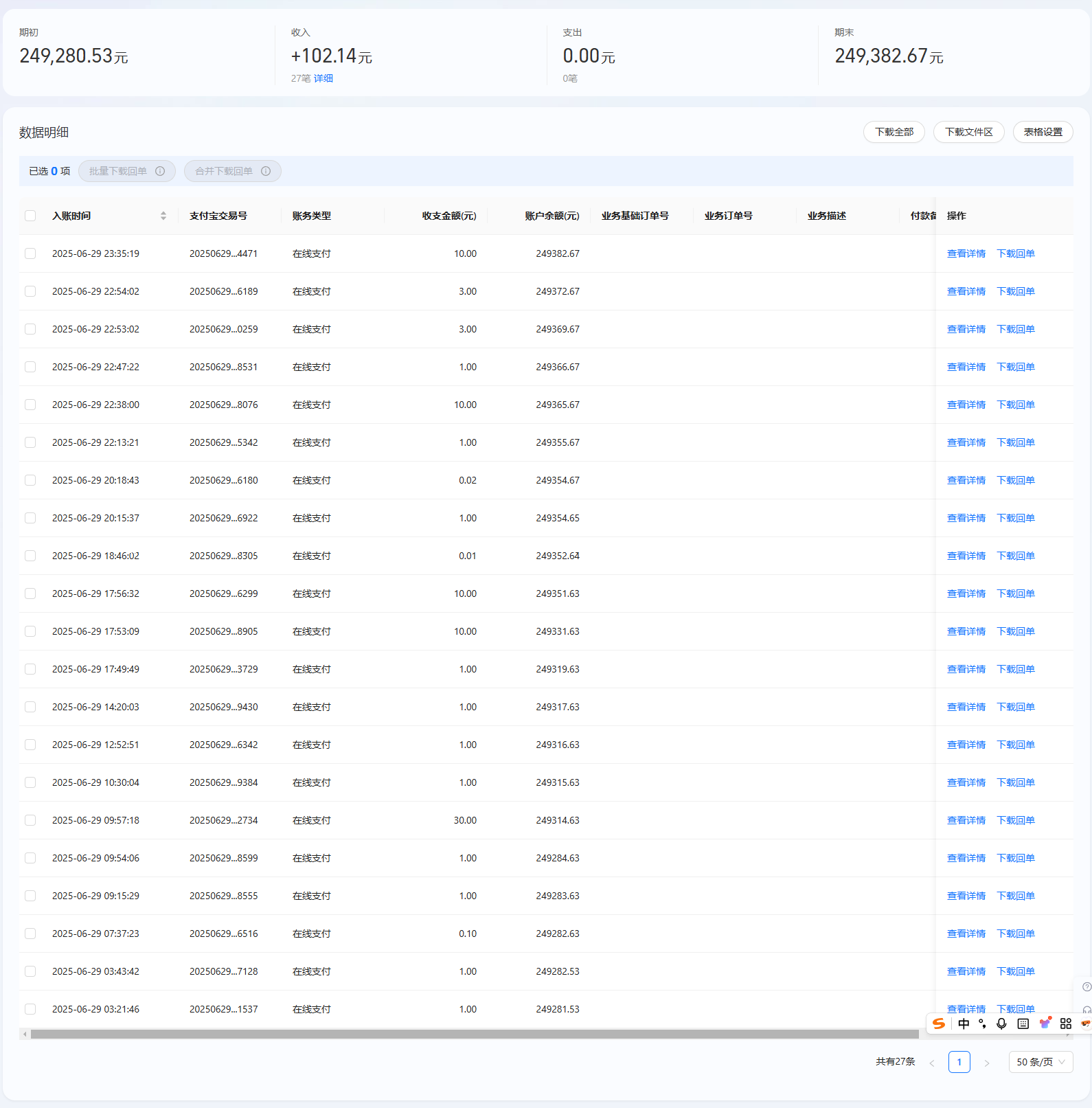Click the balance cell 249352.64
The image size is (1092, 1108).
(558, 556)
